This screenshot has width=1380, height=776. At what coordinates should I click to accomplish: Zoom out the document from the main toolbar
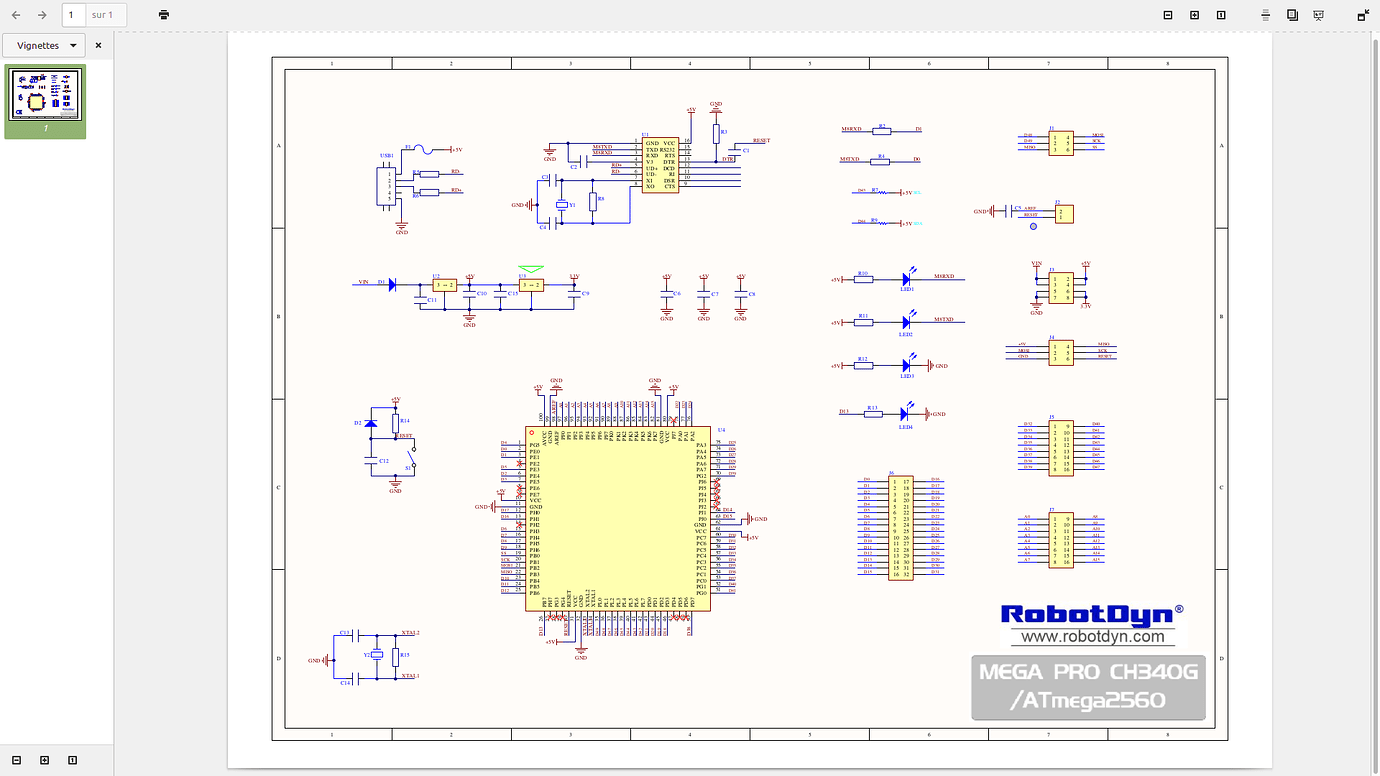tap(1168, 15)
